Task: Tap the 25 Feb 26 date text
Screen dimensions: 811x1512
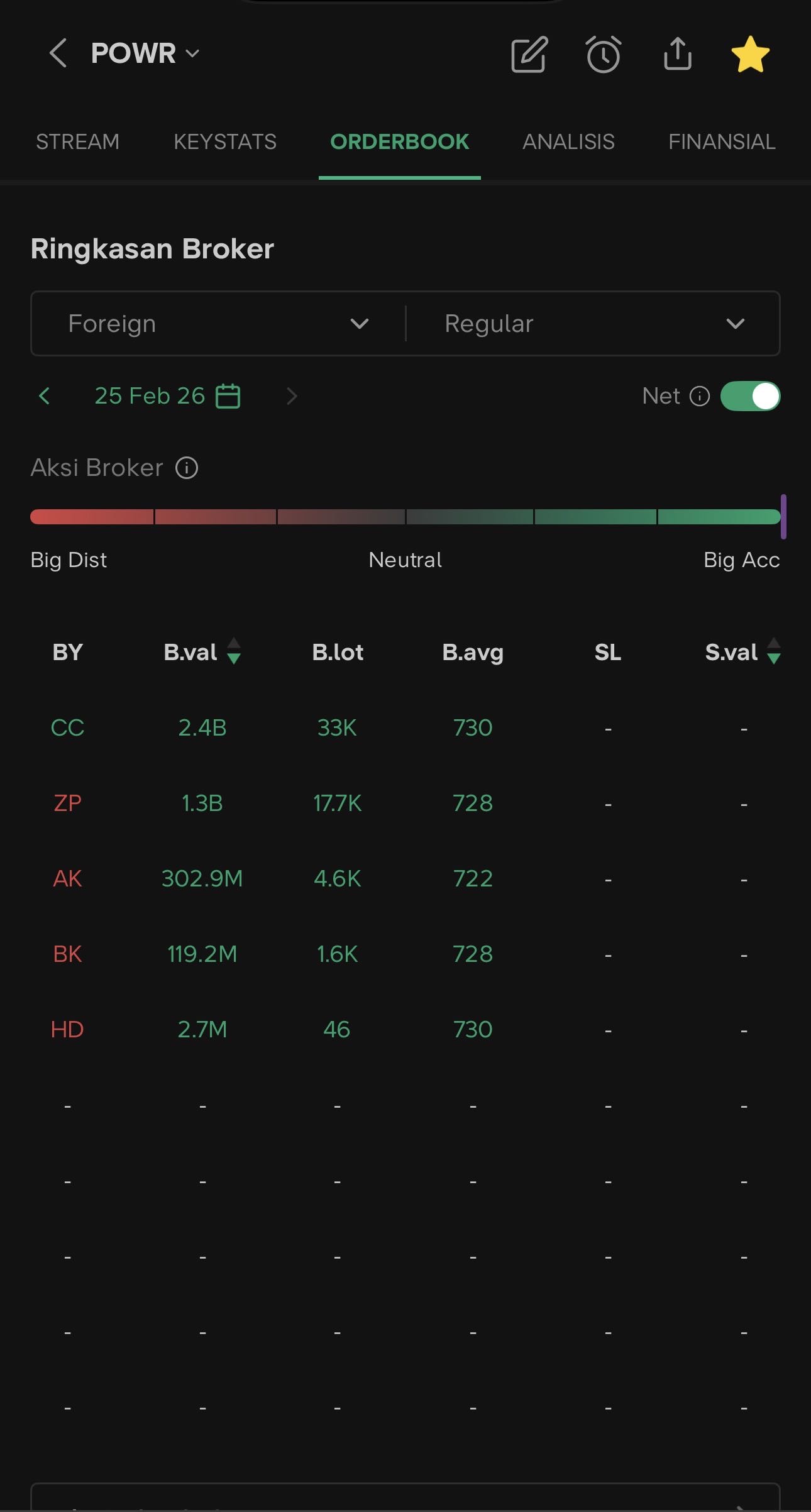Action: click(x=150, y=396)
